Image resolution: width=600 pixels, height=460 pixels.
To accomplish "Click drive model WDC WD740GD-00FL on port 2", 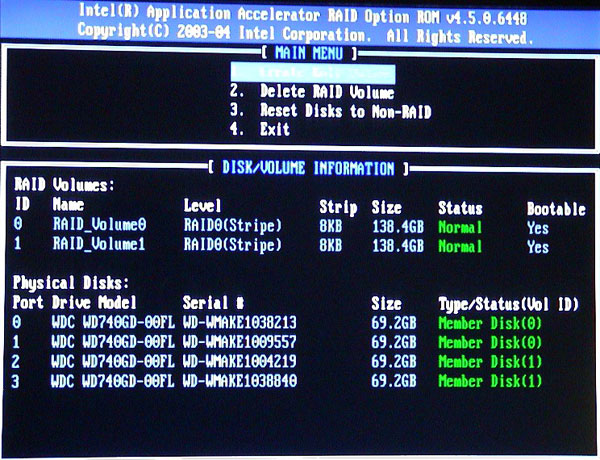I will 113,361.
